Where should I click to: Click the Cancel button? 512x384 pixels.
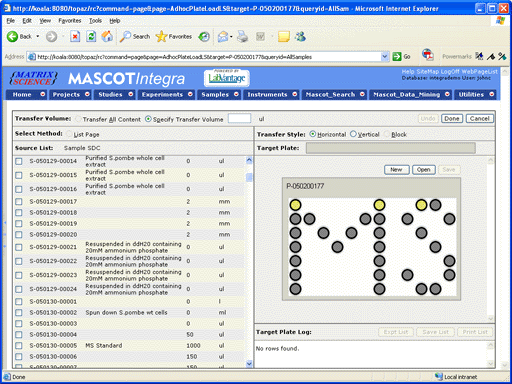pyautogui.click(x=479, y=118)
